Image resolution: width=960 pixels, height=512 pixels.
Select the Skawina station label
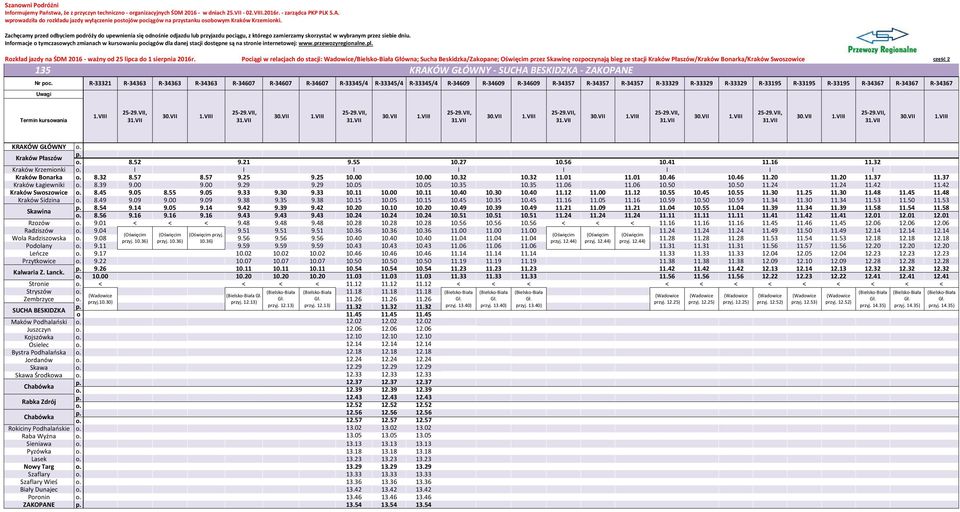coord(40,211)
